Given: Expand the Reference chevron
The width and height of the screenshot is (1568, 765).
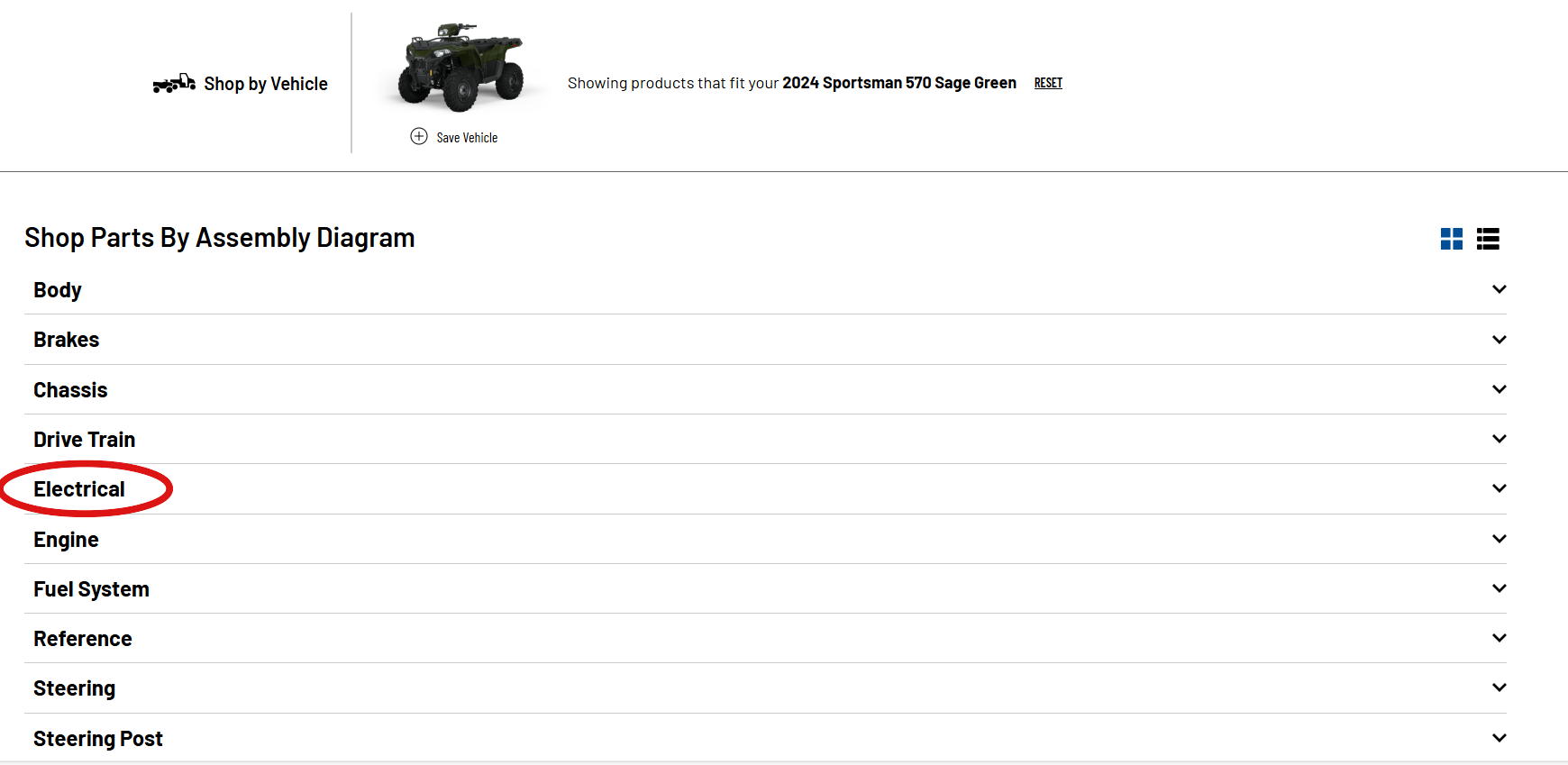Looking at the screenshot, I should (1499, 638).
